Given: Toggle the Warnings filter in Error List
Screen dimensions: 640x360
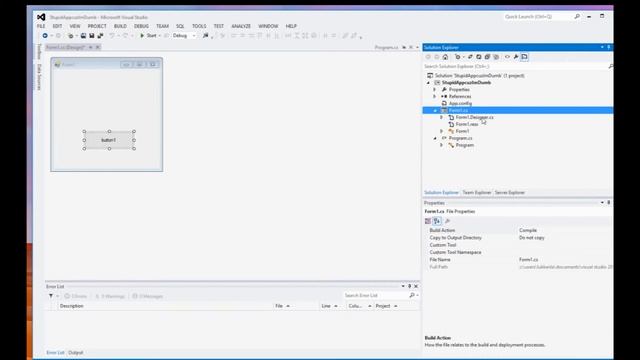Looking at the screenshot, I should tap(110, 296).
